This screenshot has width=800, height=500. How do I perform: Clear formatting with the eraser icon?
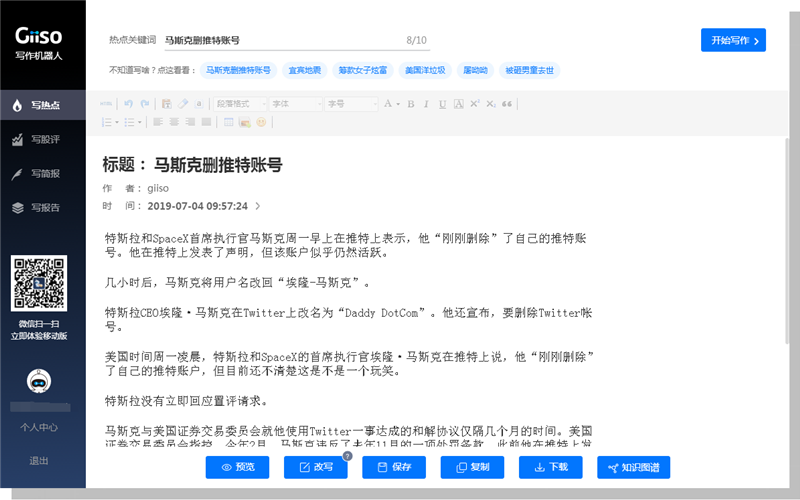pyautogui.click(x=183, y=104)
